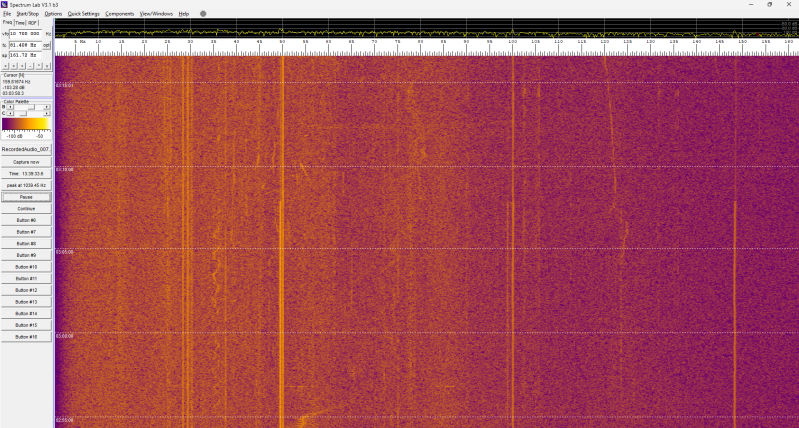Open the Components menu
The image size is (799, 428).
coord(120,14)
